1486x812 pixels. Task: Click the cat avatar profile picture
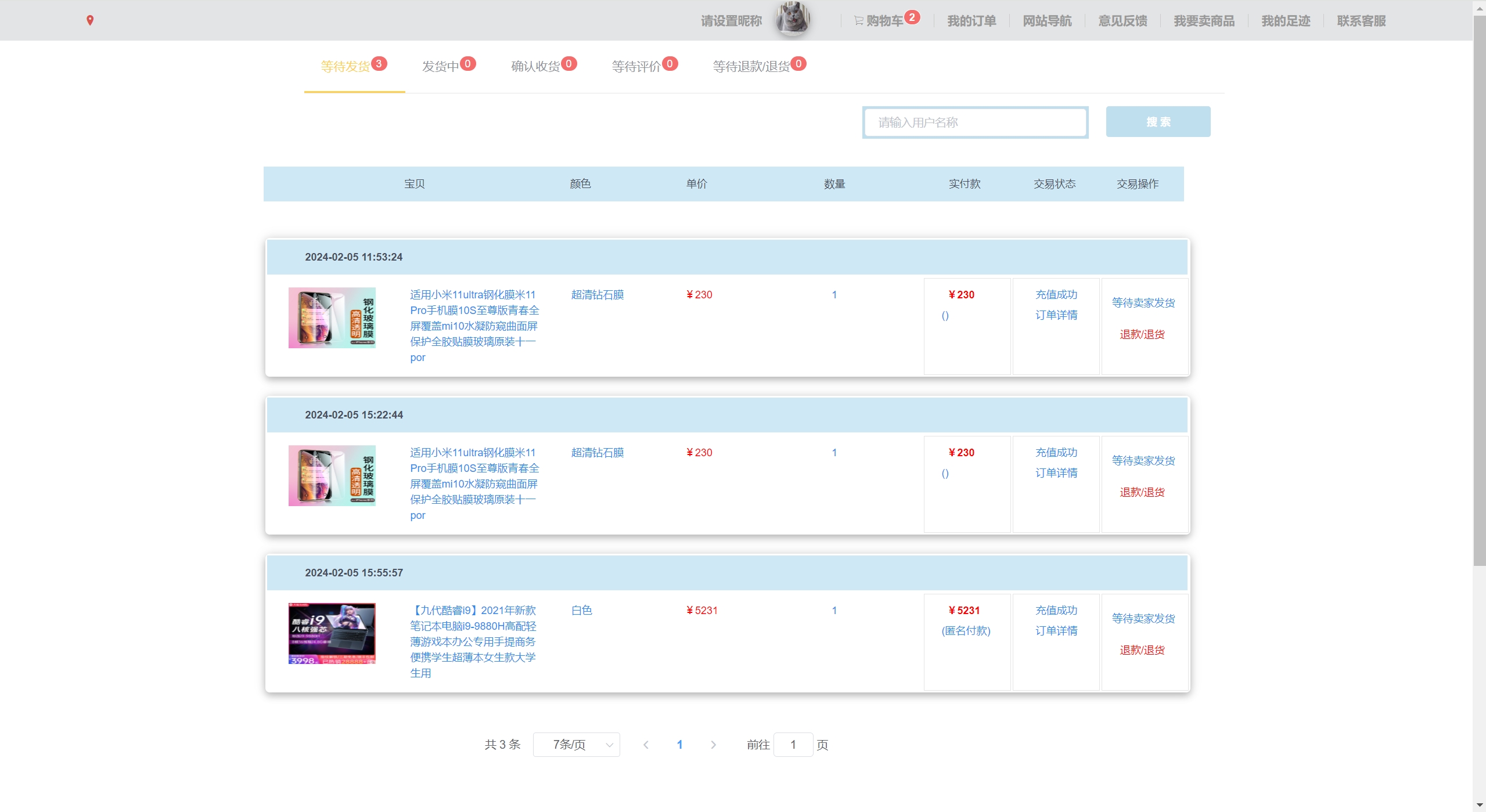point(793,19)
